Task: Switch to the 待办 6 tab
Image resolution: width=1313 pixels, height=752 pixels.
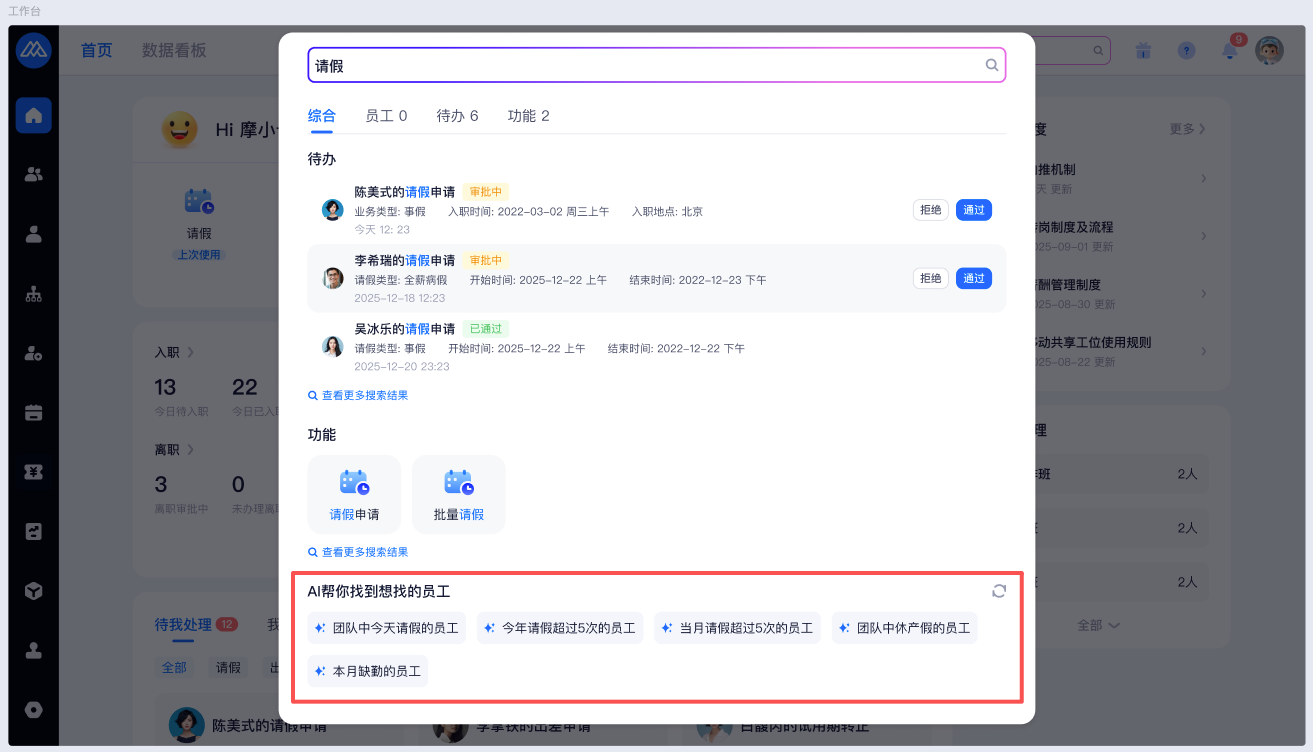Action: coord(457,116)
